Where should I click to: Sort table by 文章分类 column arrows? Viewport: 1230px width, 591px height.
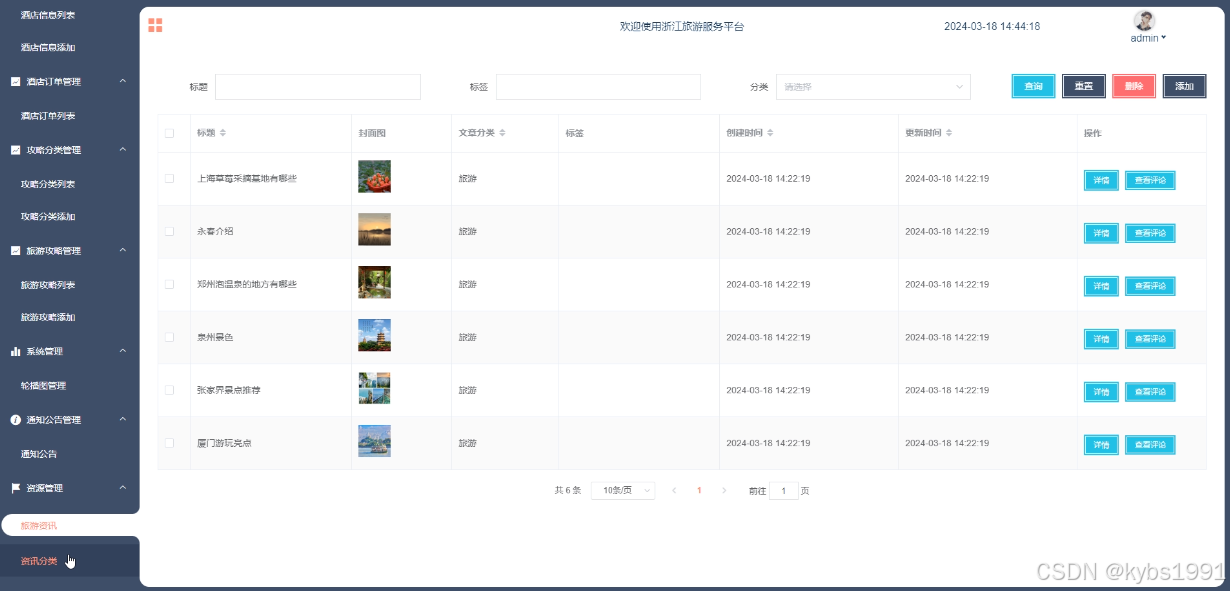tap(502, 133)
